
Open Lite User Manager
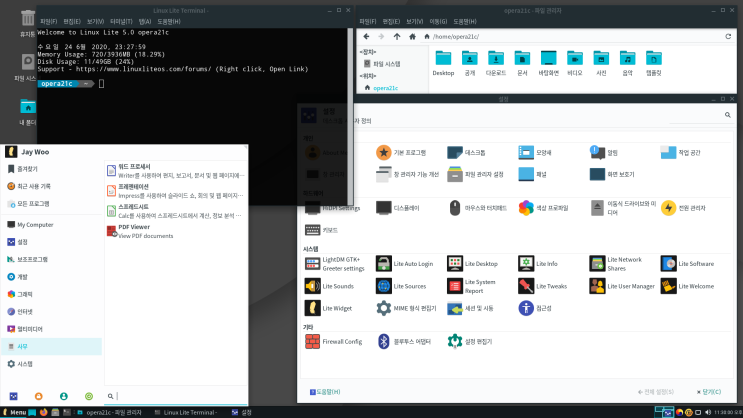[x=622, y=286]
